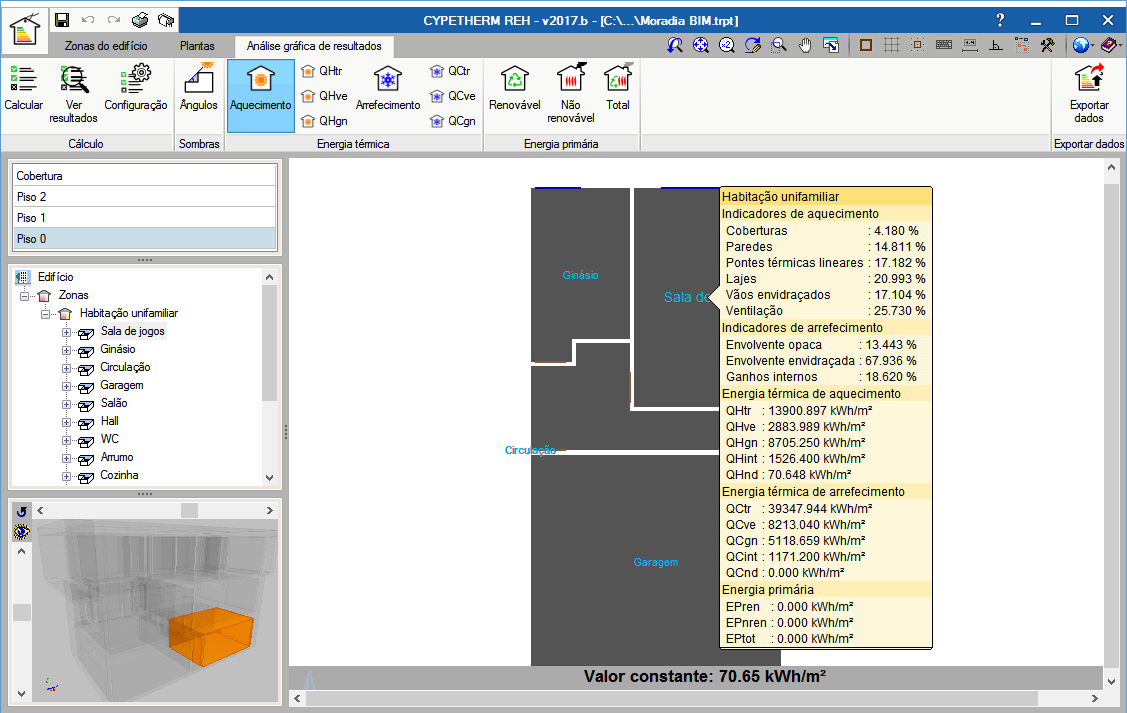Click the dimension measuring icon
Image resolution: width=1127 pixels, height=713 pixels.
(x=970, y=45)
